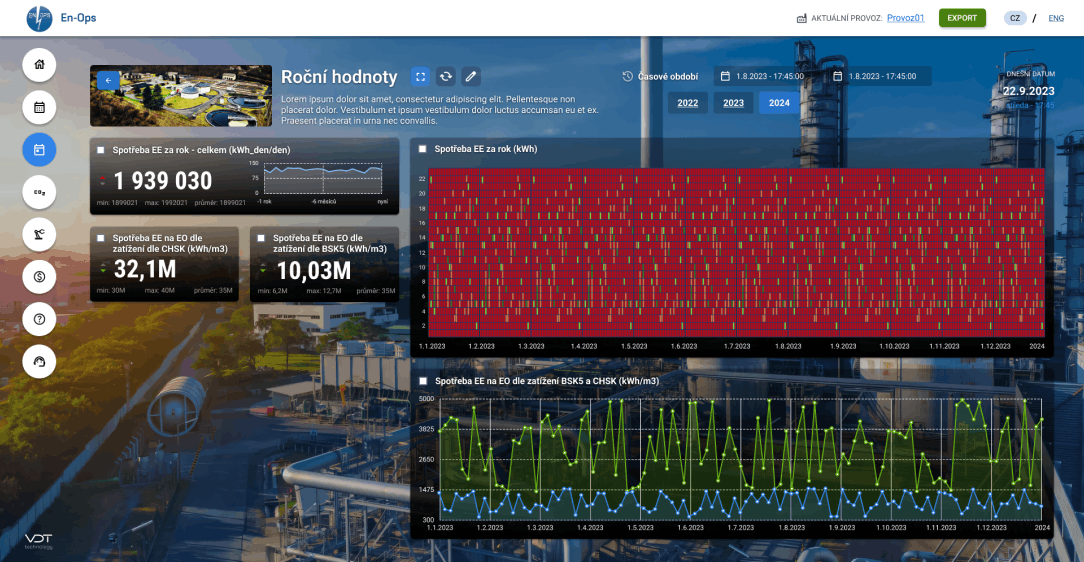Click the Roční hodnoty heading
The image size is (1084, 562).
tap(339, 77)
